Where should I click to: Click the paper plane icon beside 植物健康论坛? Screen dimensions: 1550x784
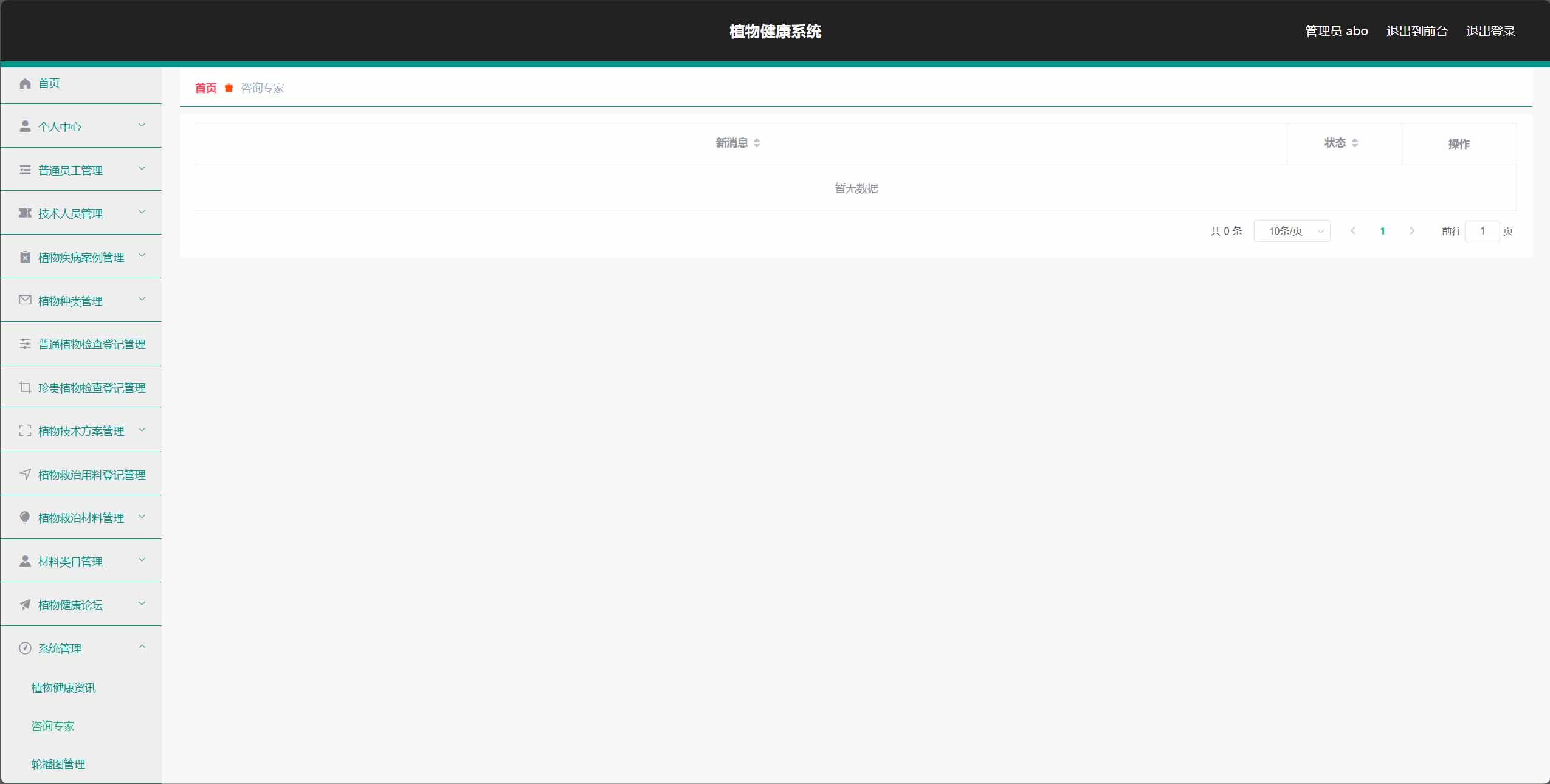[25, 604]
